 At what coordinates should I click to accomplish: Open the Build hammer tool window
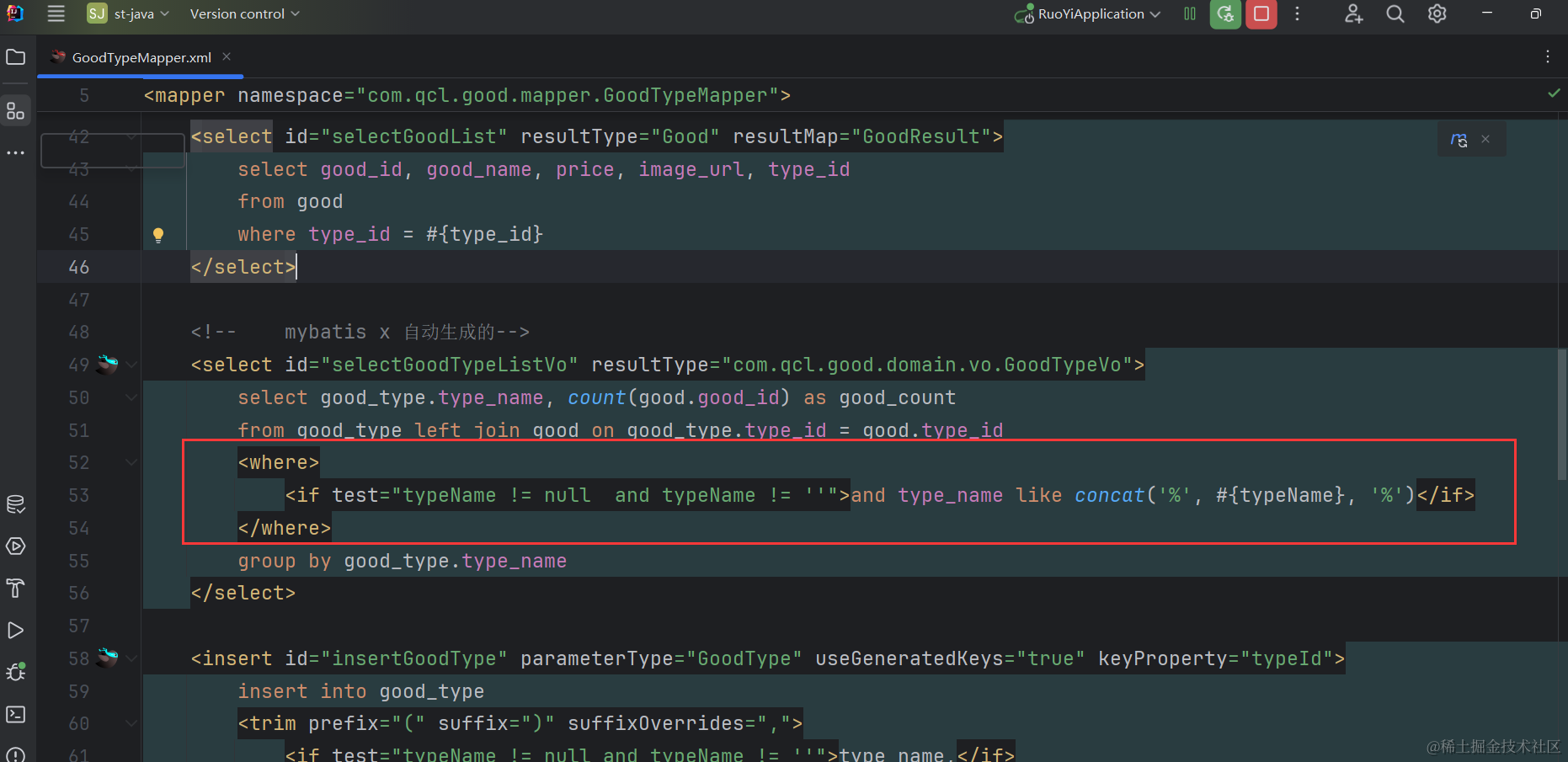point(15,589)
